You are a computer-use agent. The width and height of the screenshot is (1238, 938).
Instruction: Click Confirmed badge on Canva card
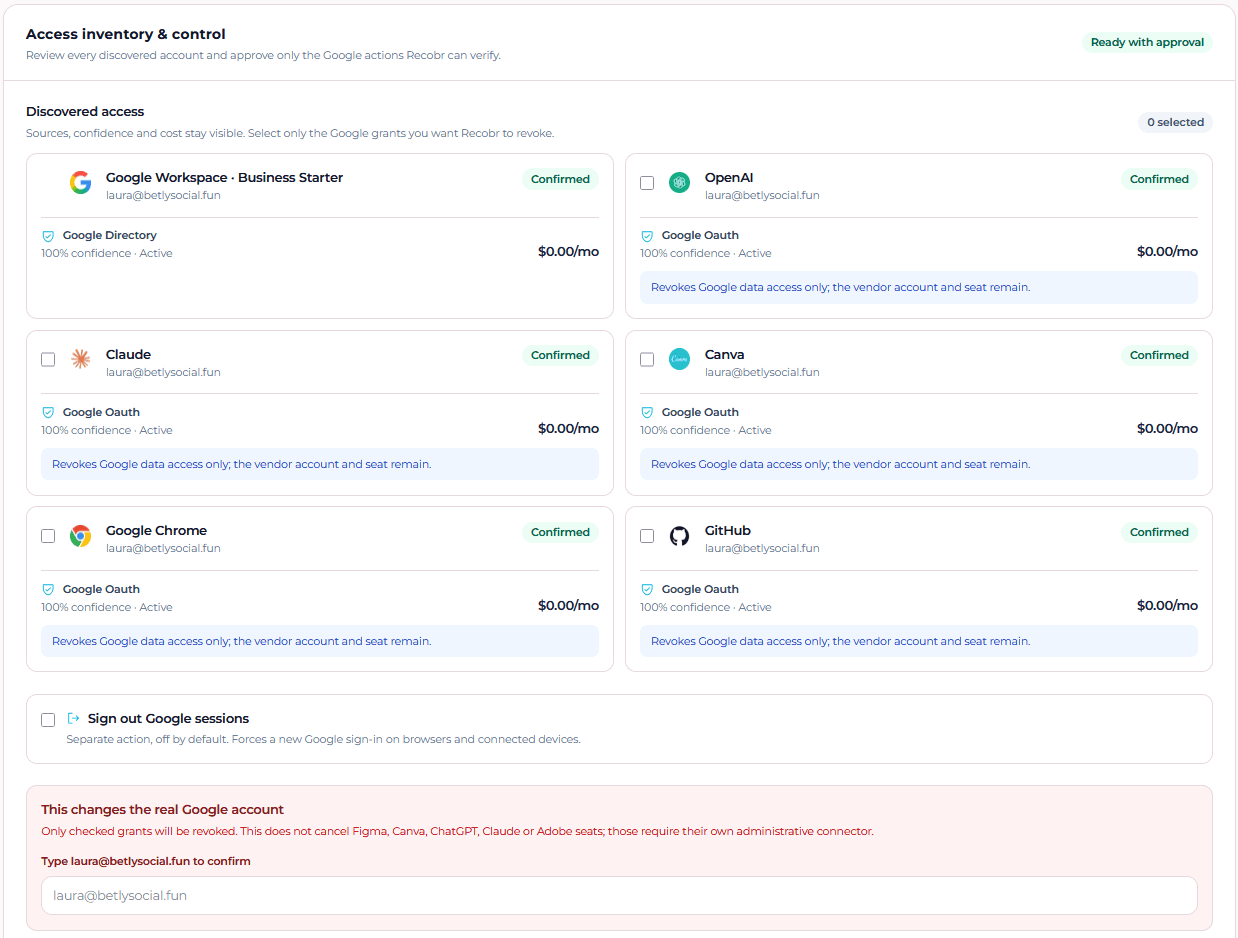tap(1159, 355)
